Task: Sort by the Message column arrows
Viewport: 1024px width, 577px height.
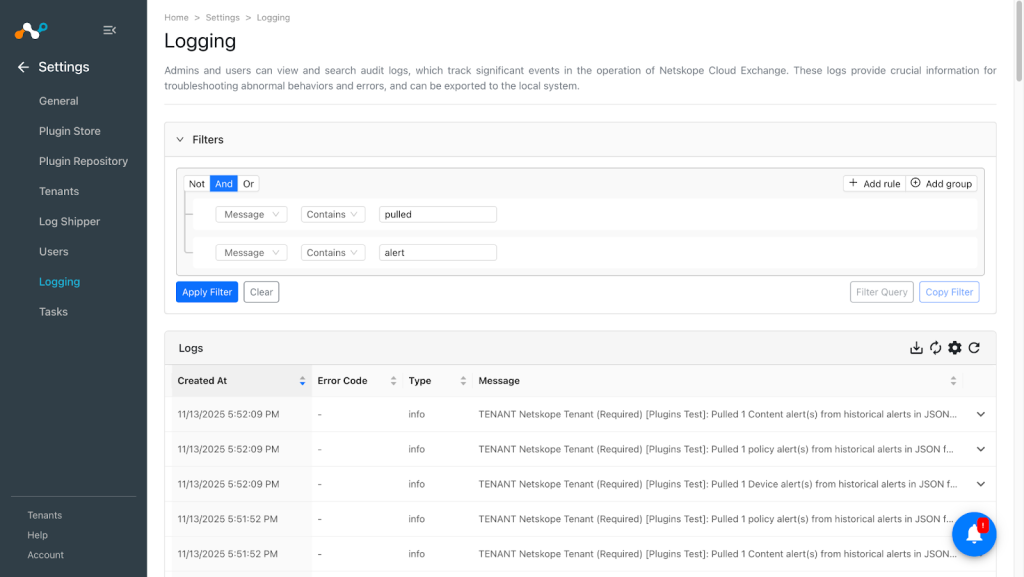Action: 953,381
